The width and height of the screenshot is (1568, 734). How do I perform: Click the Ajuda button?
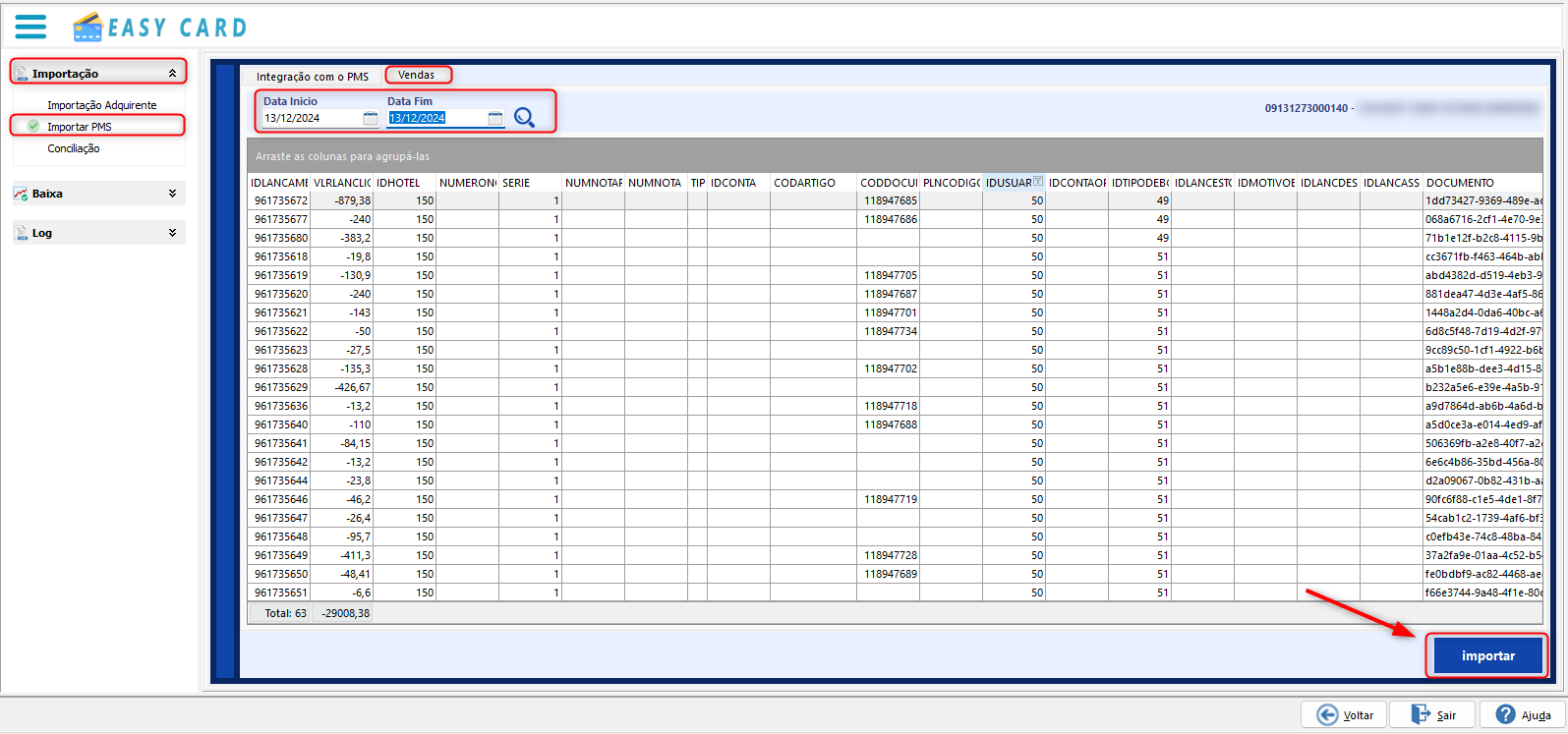tap(1522, 714)
